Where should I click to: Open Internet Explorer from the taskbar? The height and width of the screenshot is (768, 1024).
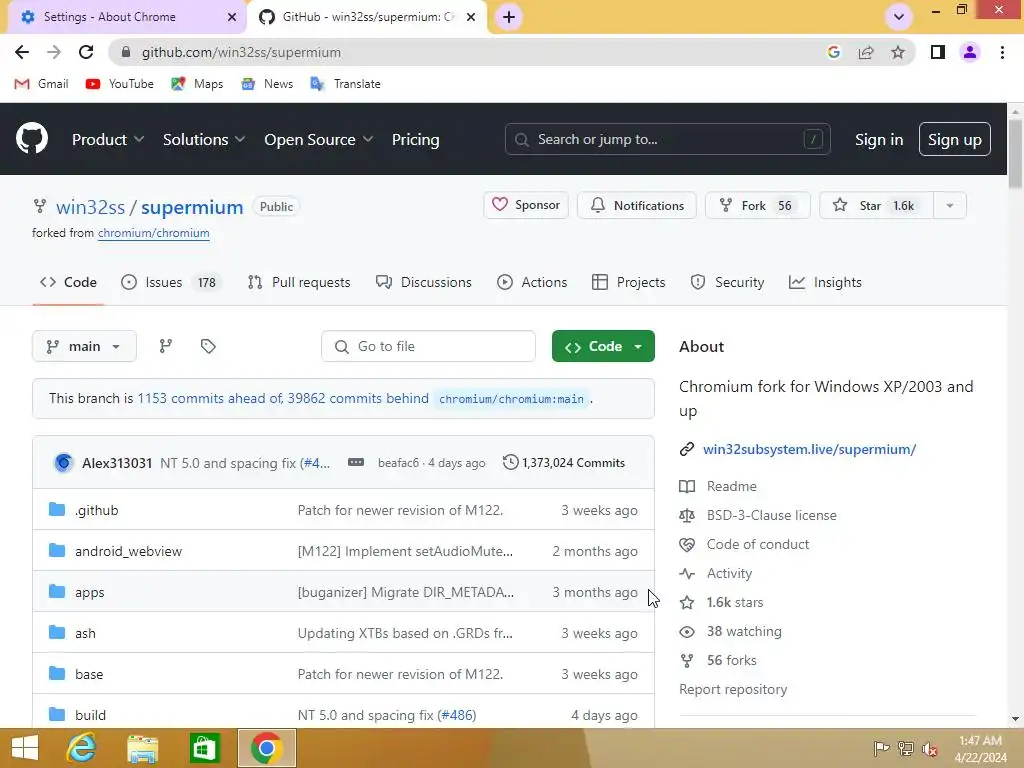pyautogui.click(x=81, y=748)
